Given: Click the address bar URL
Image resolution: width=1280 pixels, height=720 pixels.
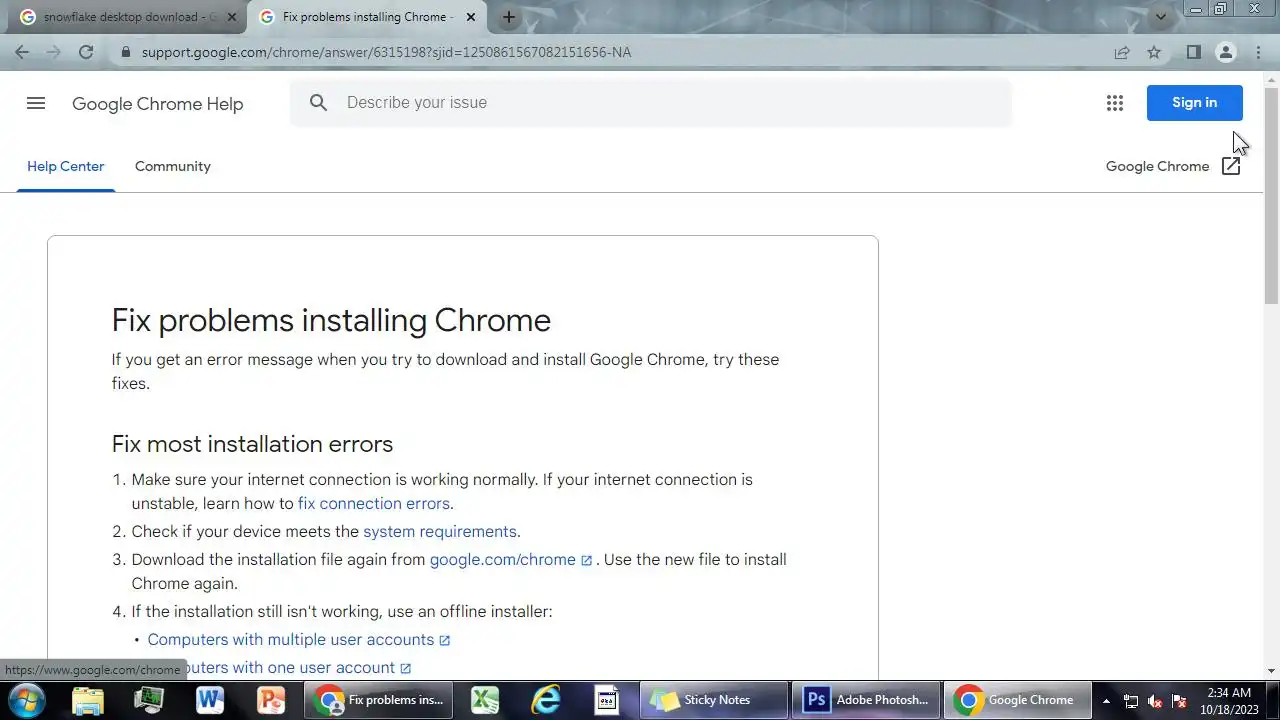Looking at the screenshot, I should 386,52.
